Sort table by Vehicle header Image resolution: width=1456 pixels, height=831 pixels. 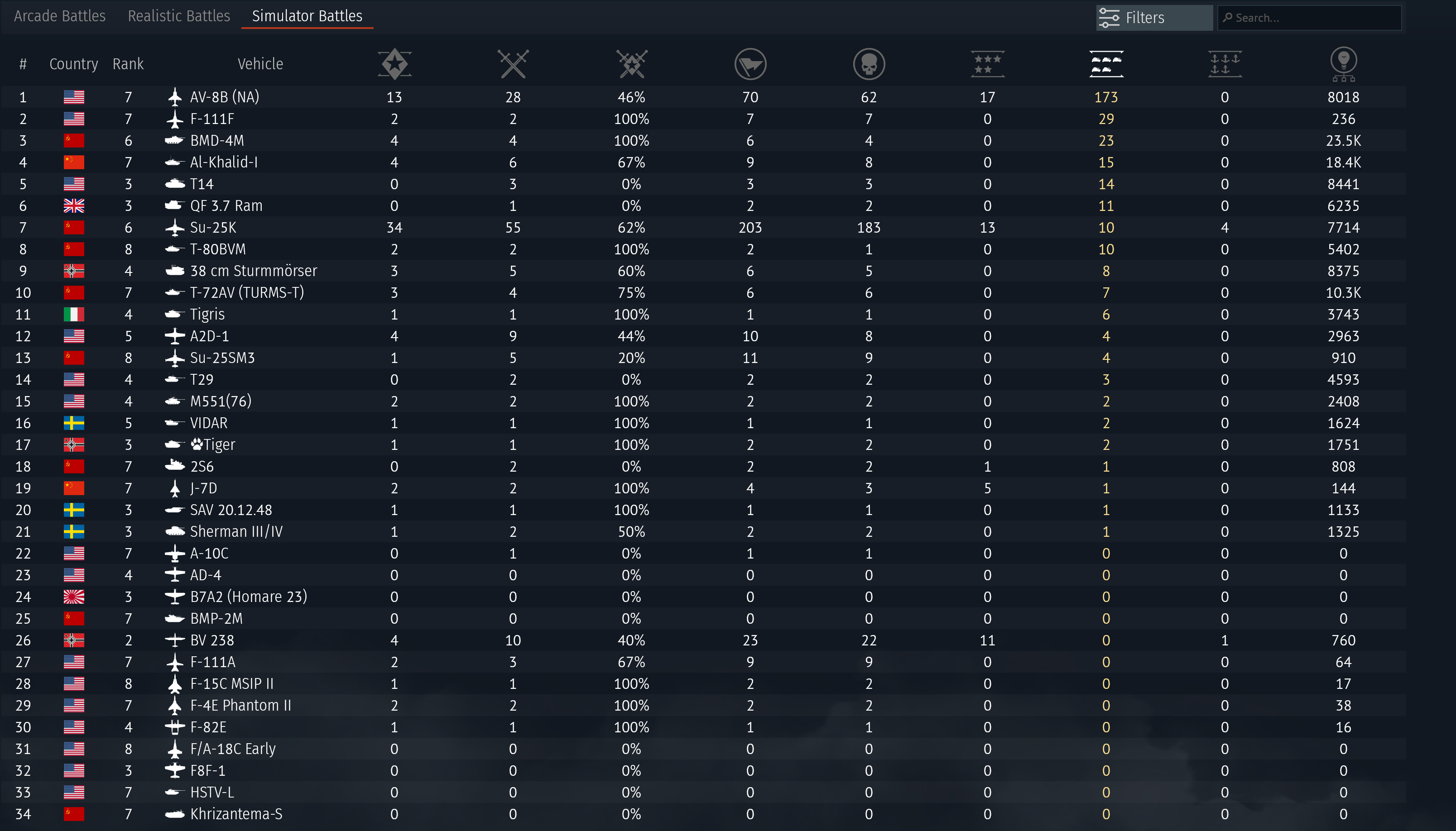click(260, 64)
